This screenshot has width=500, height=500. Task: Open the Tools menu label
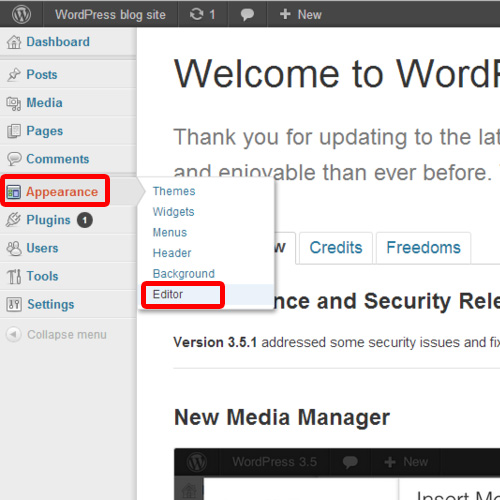(x=42, y=276)
